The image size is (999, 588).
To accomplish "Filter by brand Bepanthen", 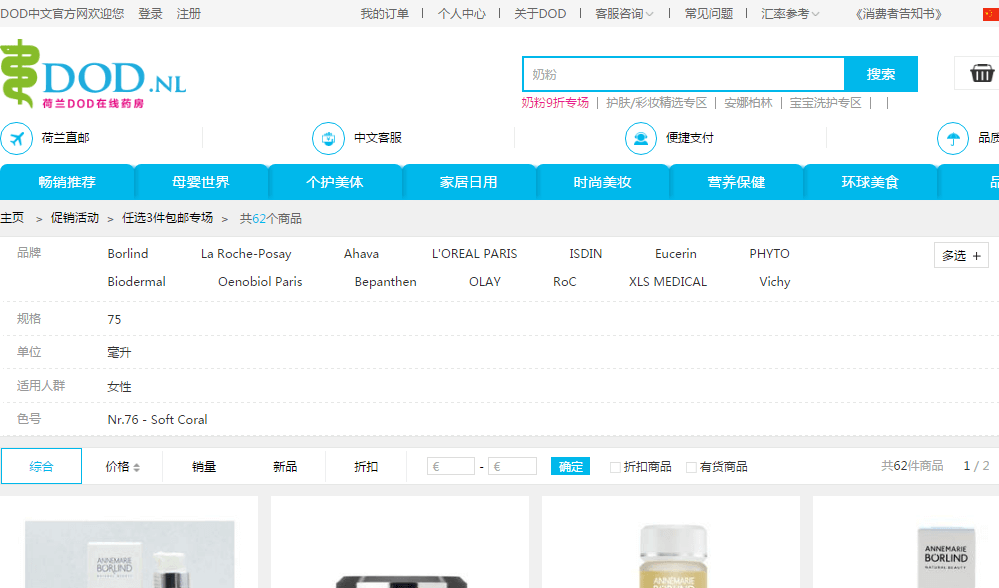I will [385, 282].
